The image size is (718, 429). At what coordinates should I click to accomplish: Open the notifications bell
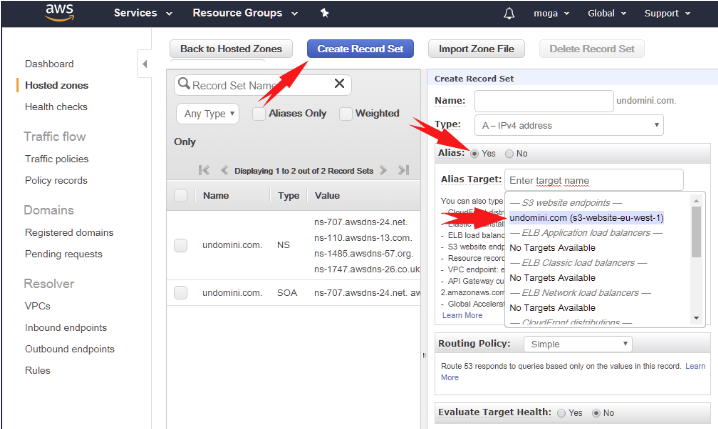point(509,13)
